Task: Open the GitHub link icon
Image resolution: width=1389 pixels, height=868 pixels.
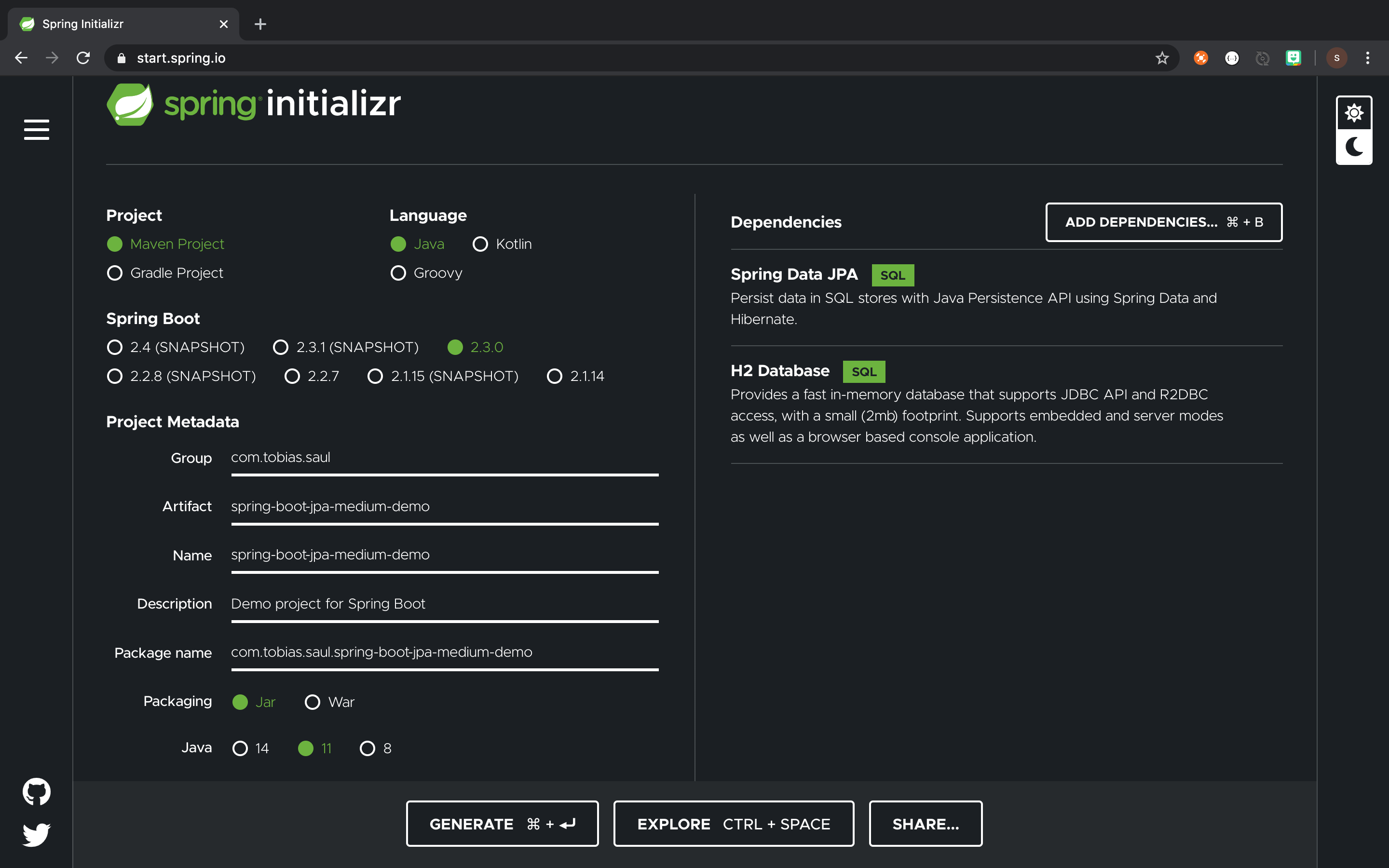Action: [x=36, y=792]
